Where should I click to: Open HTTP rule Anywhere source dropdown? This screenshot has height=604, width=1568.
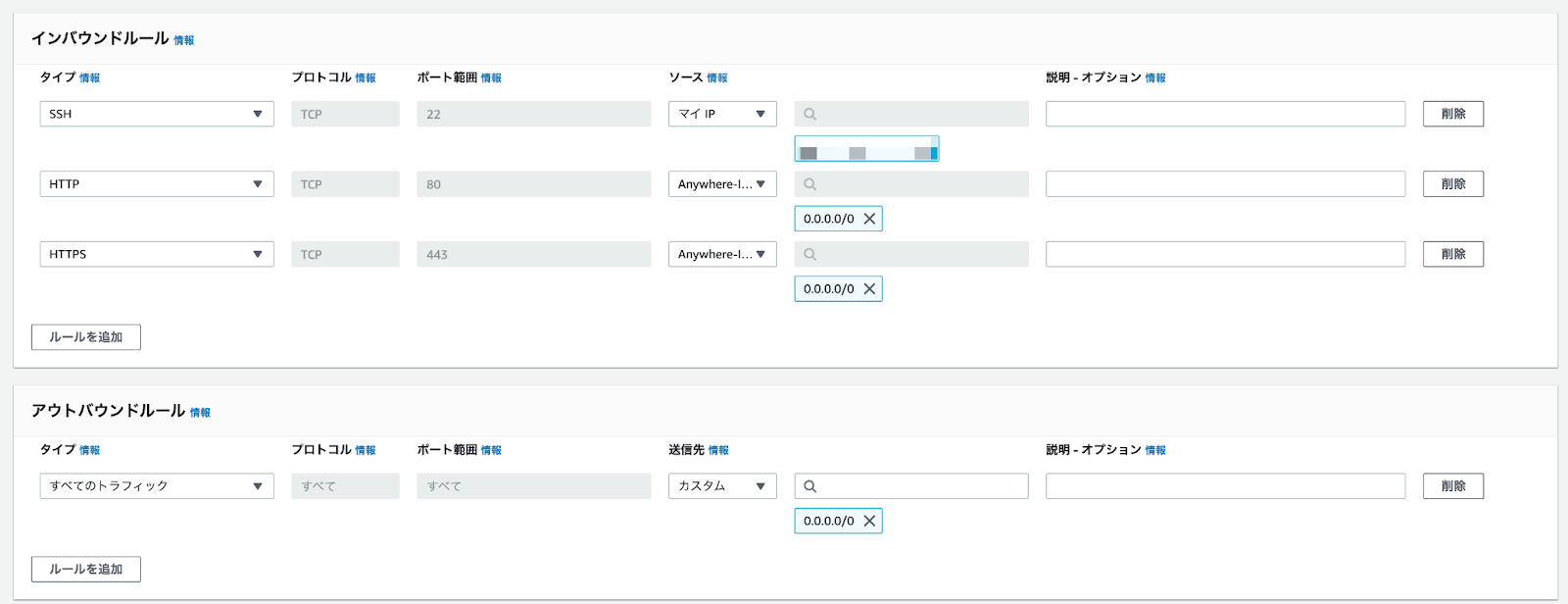pos(722,184)
